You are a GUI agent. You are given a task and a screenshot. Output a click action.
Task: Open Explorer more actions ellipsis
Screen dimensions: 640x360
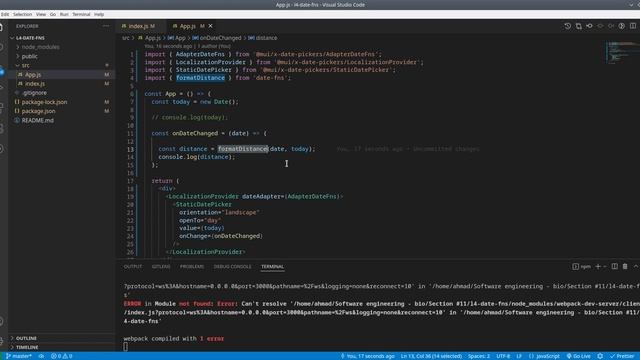[x=106, y=26]
